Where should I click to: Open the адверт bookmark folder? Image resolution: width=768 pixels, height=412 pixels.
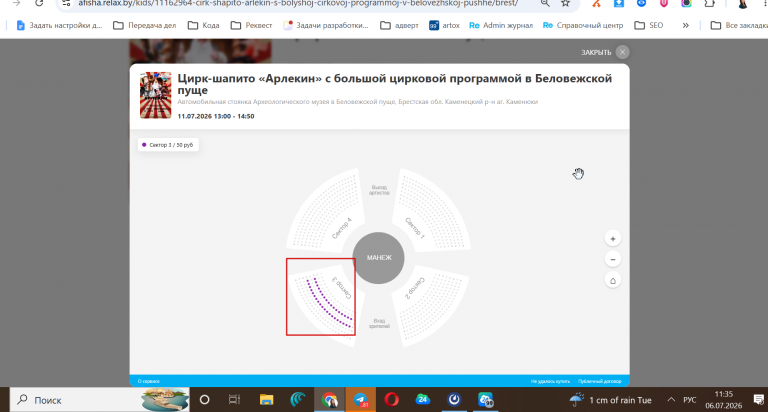[400, 25]
